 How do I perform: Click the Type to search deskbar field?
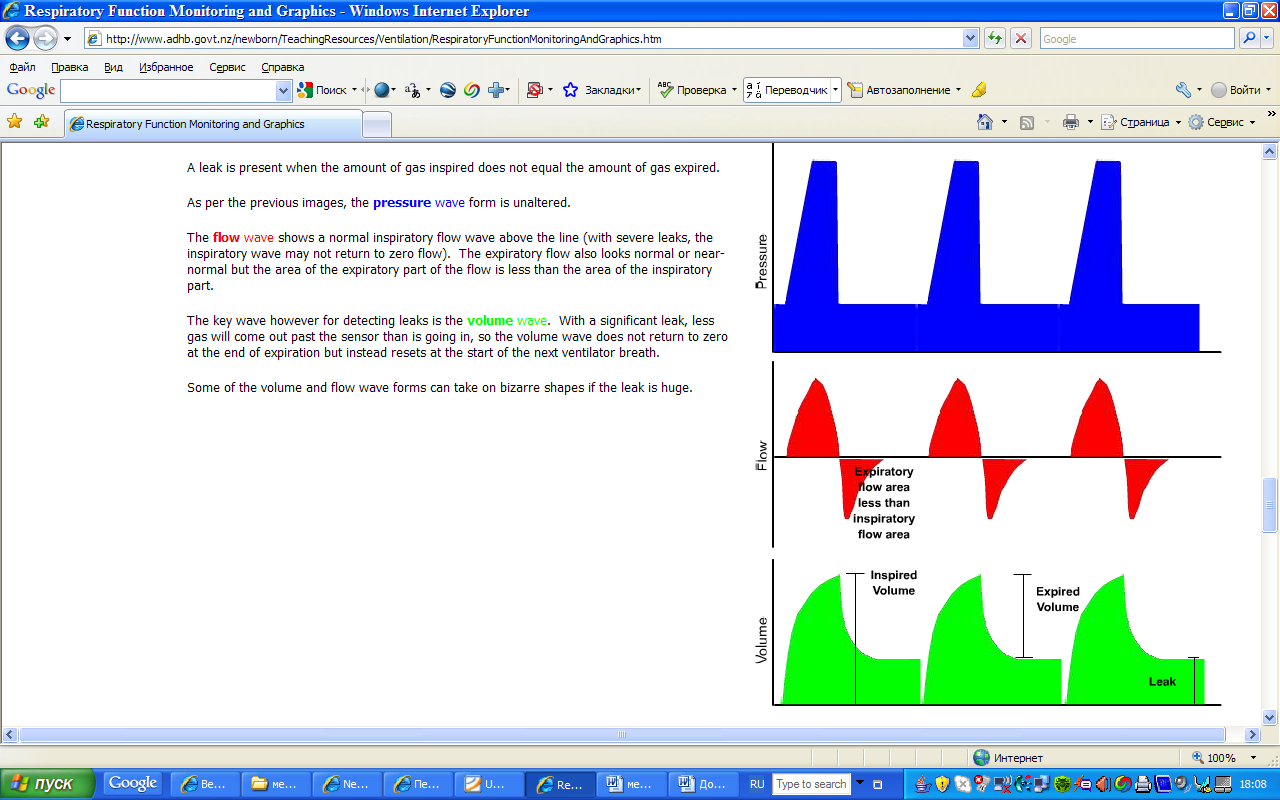(811, 784)
